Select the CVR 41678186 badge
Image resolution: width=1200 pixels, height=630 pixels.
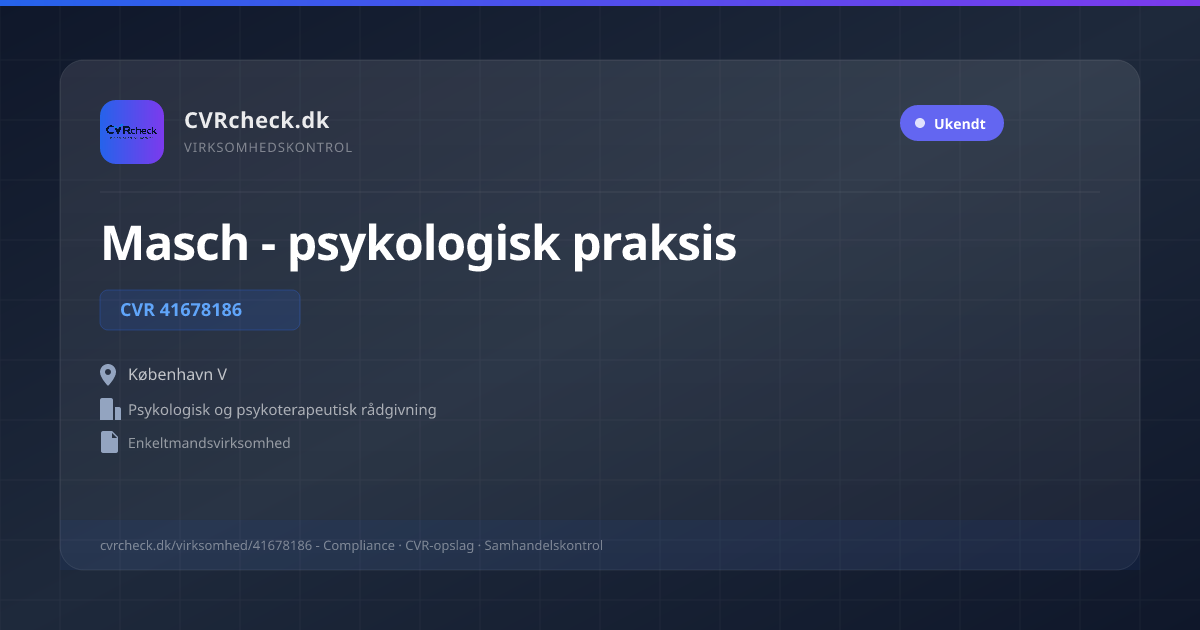pyautogui.click(x=200, y=310)
